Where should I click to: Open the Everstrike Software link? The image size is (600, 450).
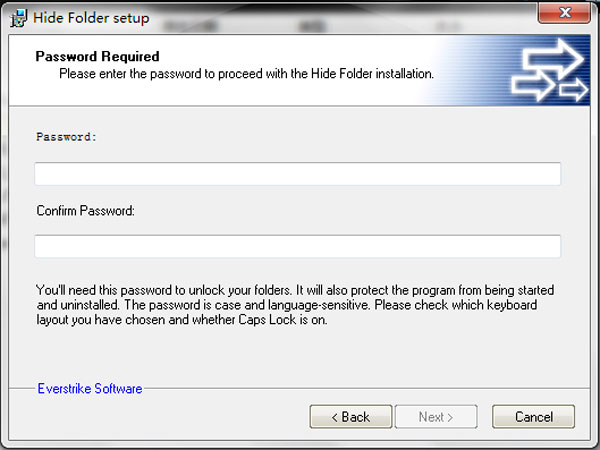pos(90,388)
